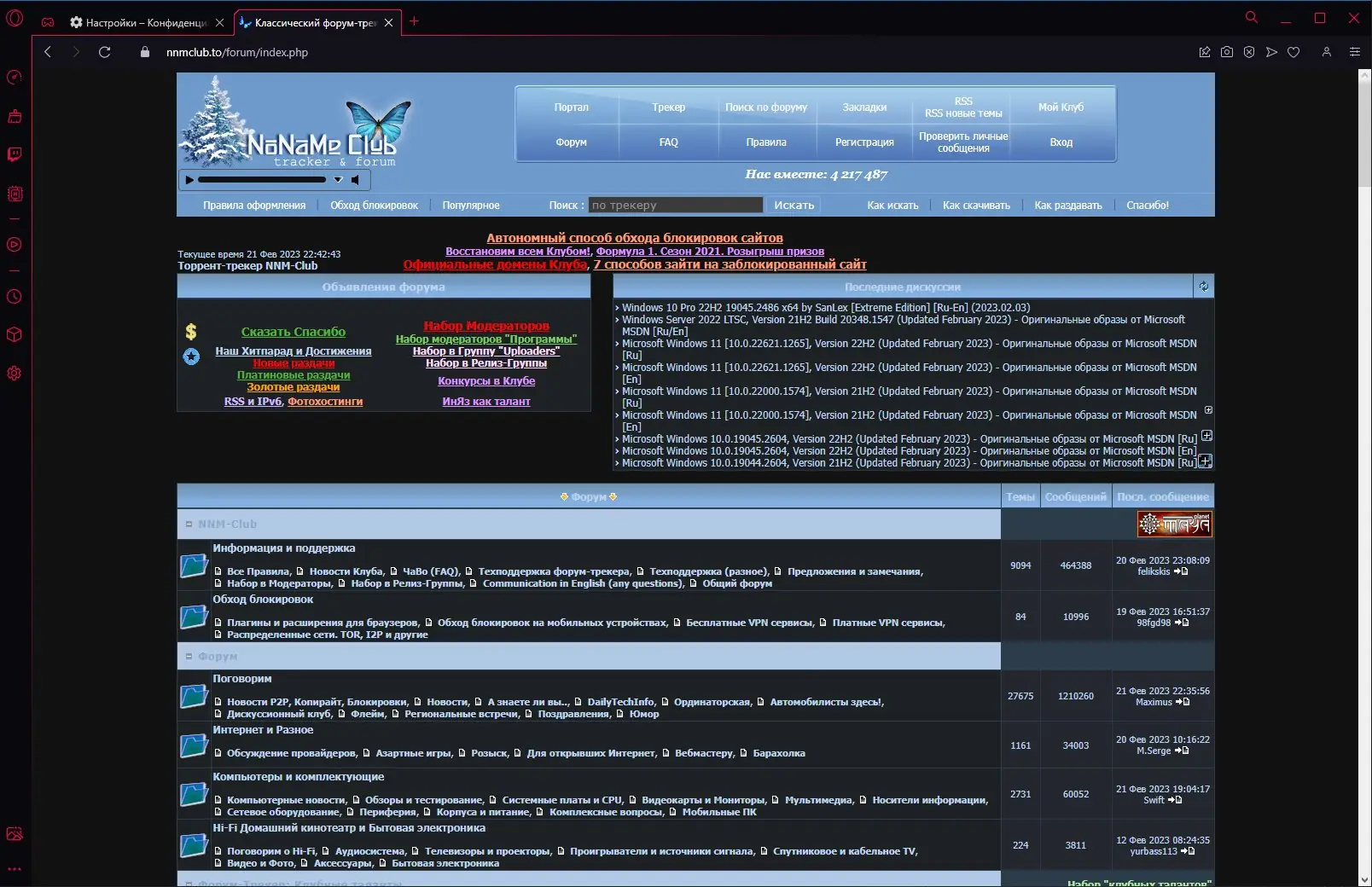The width and height of the screenshot is (1372, 887).
Task: Open the sidebar three-dot setup menu
Action: pyautogui.click(x=15, y=869)
